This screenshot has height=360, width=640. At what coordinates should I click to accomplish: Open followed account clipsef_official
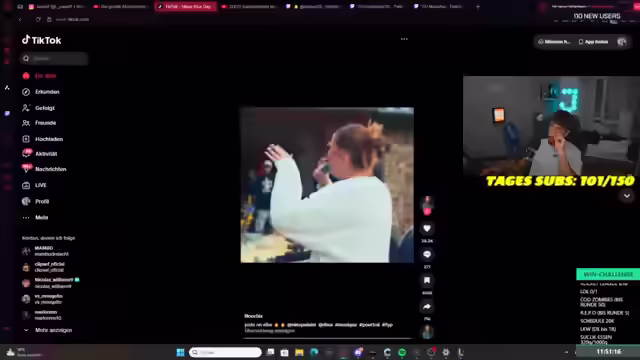pos(43,267)
